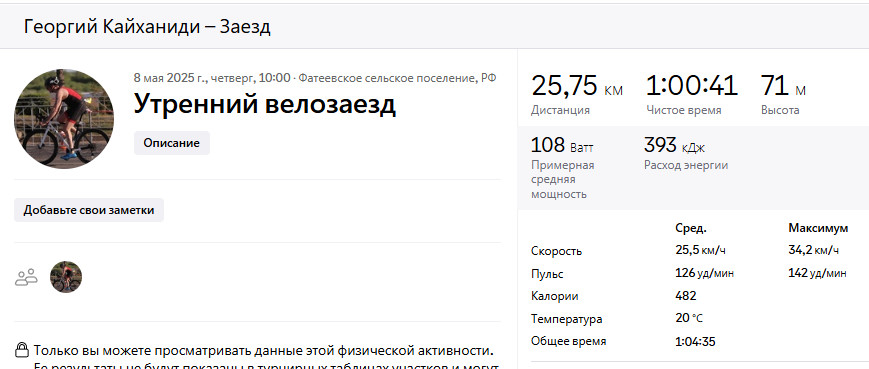The height and width of the screenshot is (369, 869).
Task: Click the Скорость row label
Action: [556, 251]
